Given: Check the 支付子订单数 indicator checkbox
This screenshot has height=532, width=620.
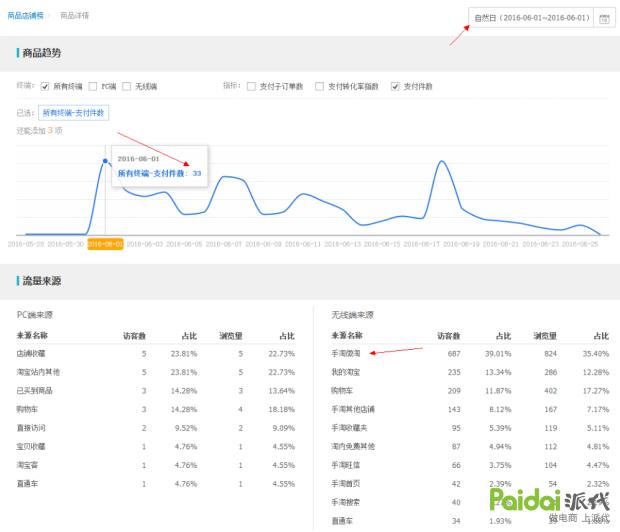Looking at the screenshot, I should click(x=251, y=86).
